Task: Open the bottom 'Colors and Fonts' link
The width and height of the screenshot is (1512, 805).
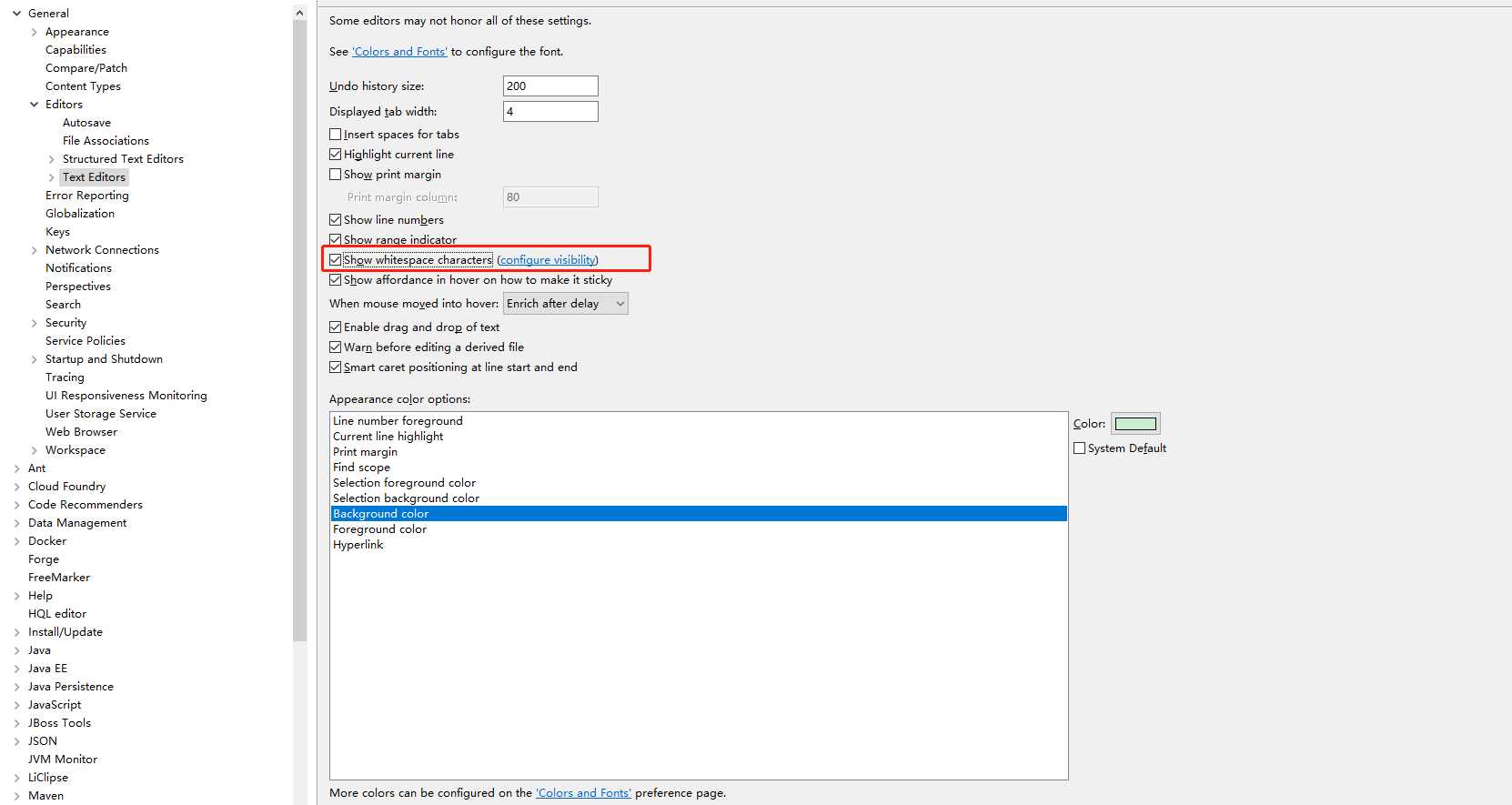Action: click(x=583, y=793)
